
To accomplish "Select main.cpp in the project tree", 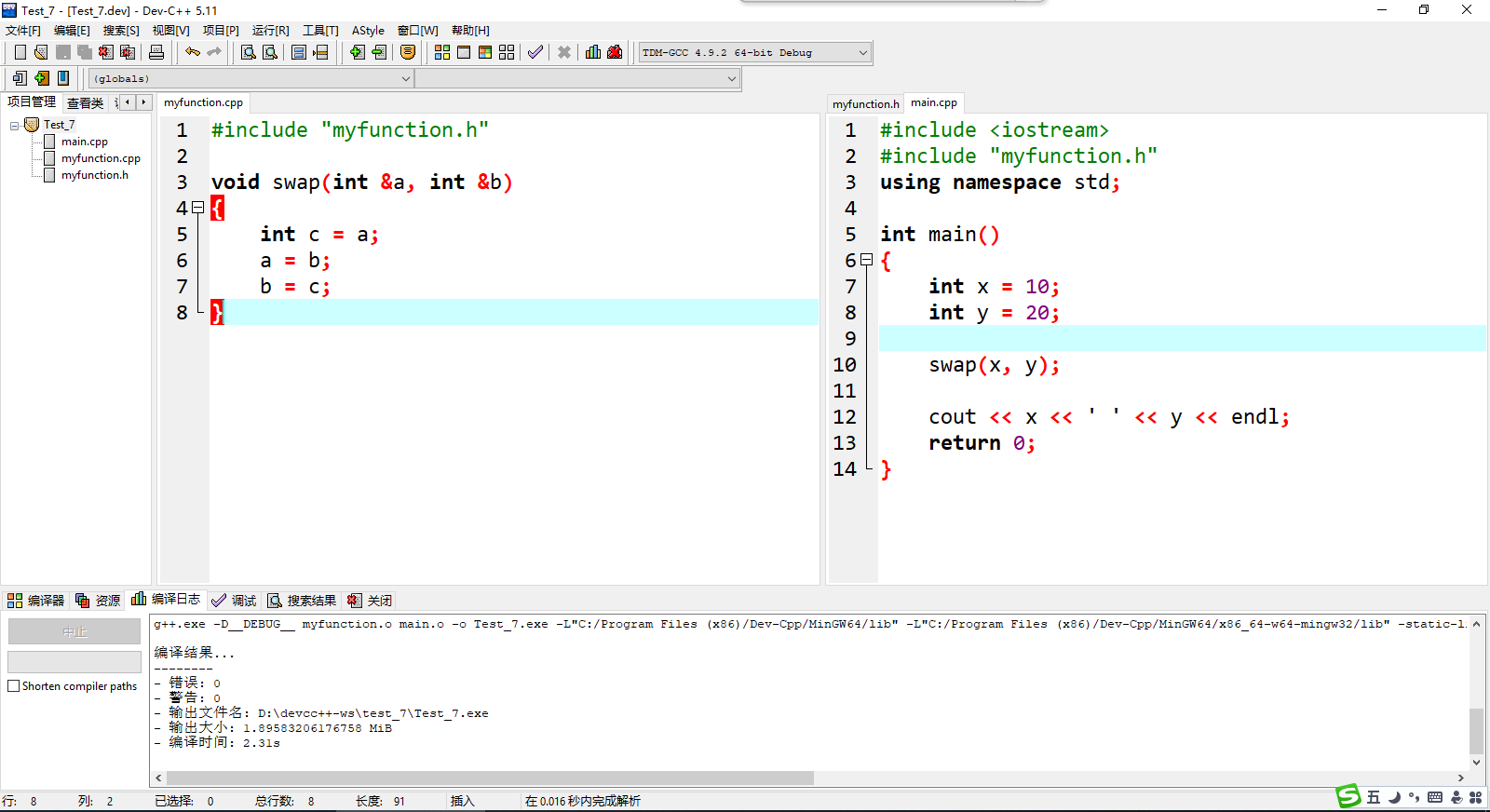I will tap(84, 142).
